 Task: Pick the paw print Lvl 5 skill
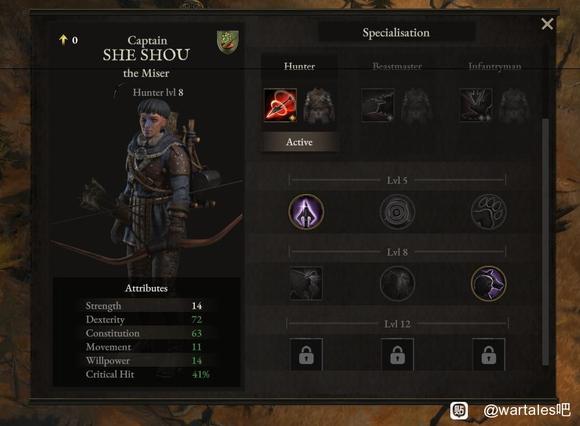[489, 212]
